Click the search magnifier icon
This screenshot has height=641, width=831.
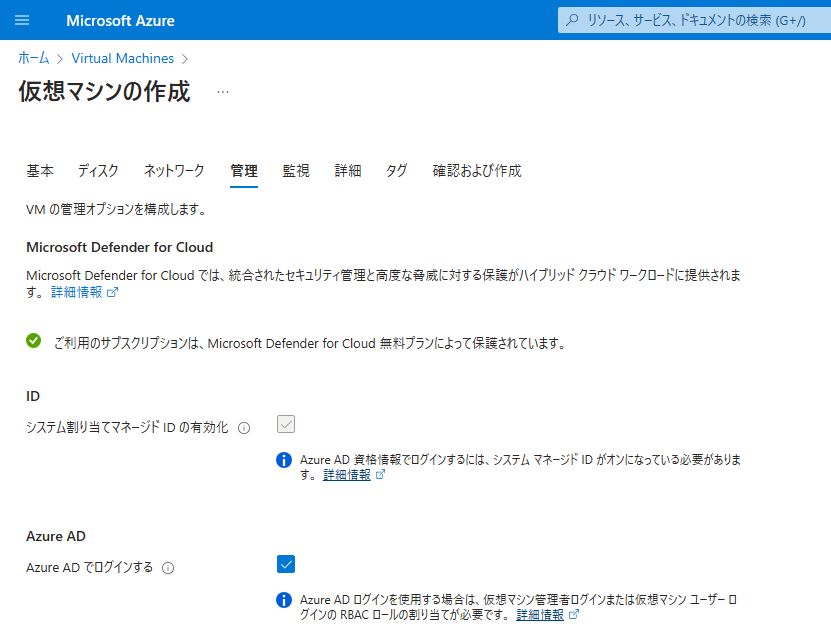coord(572,20)
